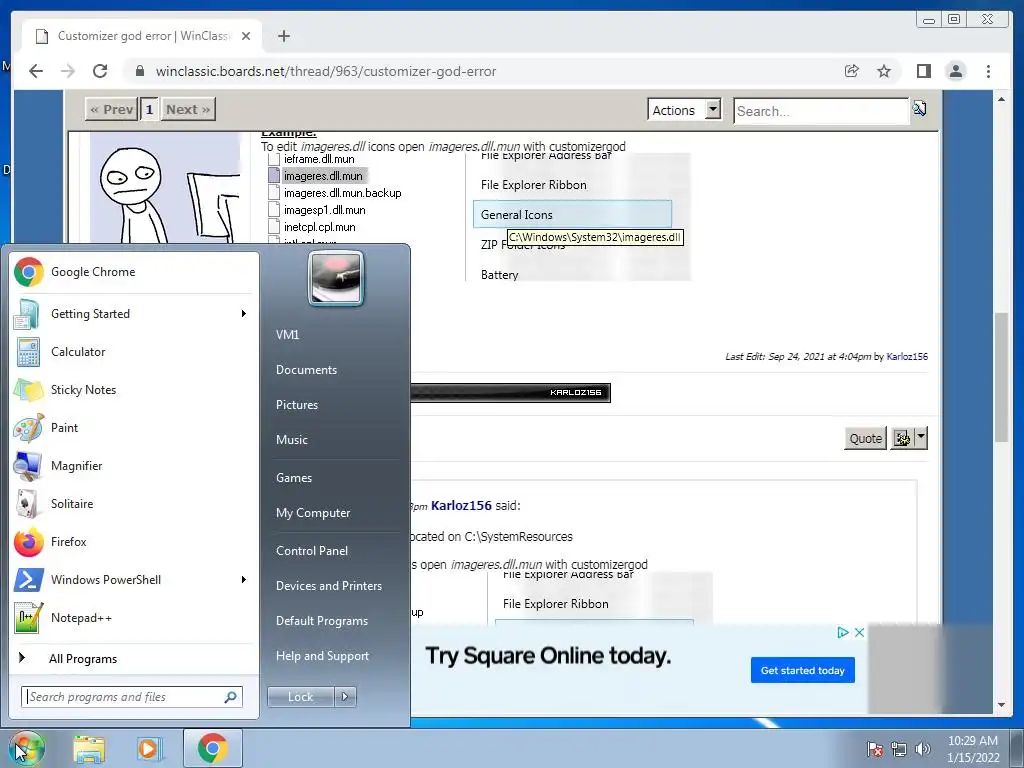
Task: Expand Getting Started submenu arrow
Action: click(x=244, y=314)
